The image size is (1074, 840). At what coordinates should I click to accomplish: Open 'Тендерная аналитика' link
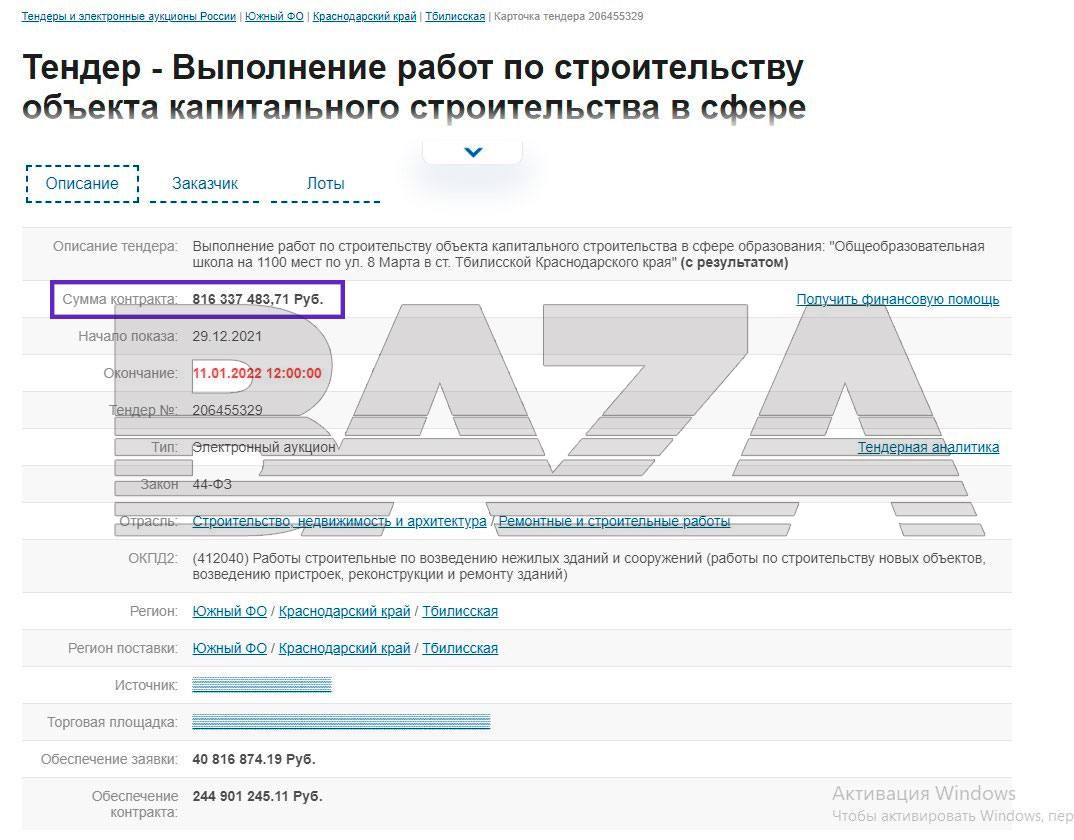[x=928, y=447]
